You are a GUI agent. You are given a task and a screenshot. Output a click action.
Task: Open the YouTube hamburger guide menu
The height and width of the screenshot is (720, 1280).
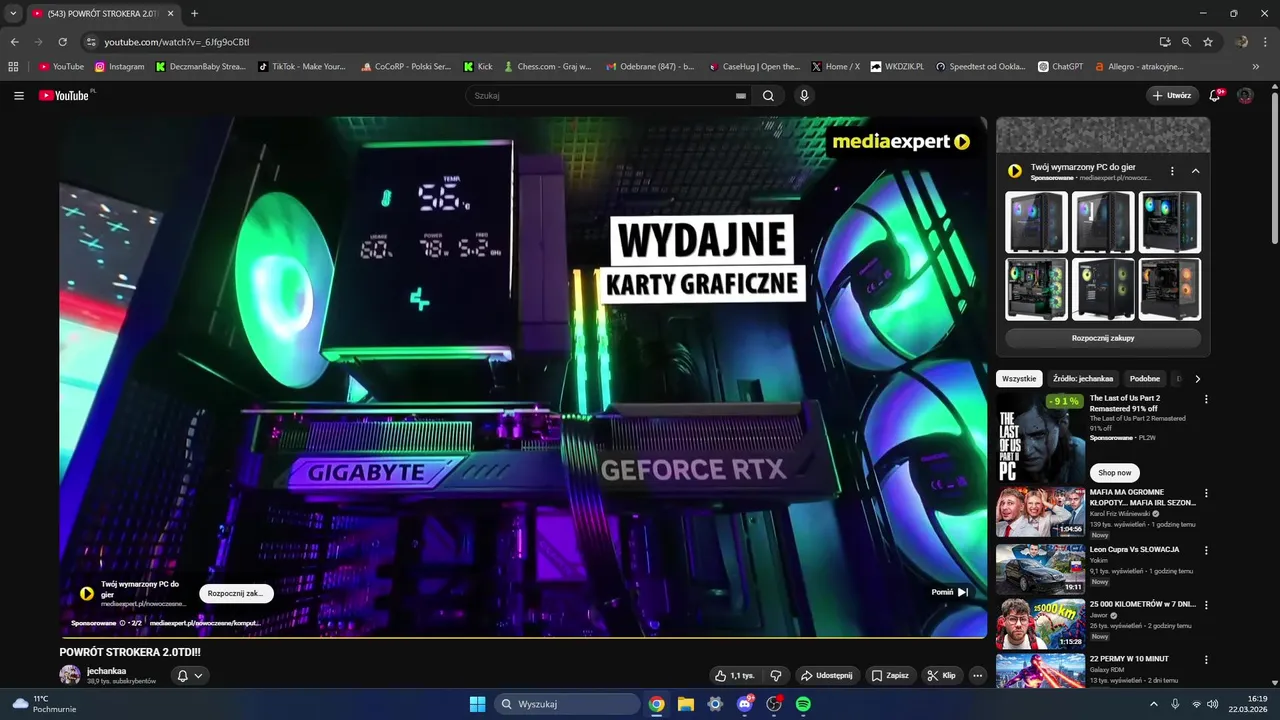click(x=19, y=96)
